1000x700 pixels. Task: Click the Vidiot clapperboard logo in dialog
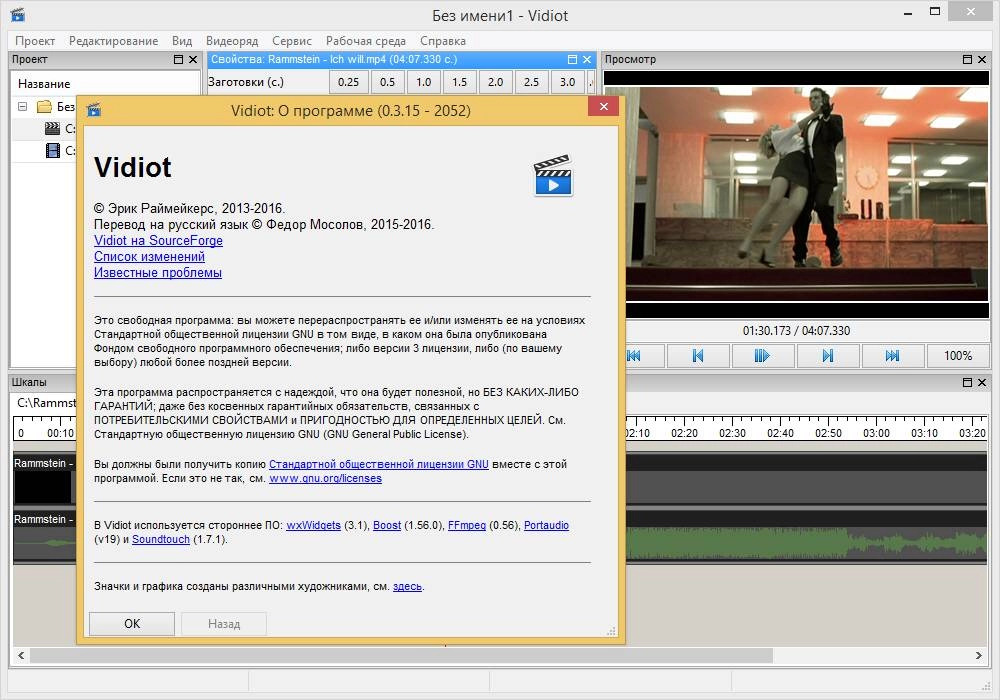tap(553, 175)
